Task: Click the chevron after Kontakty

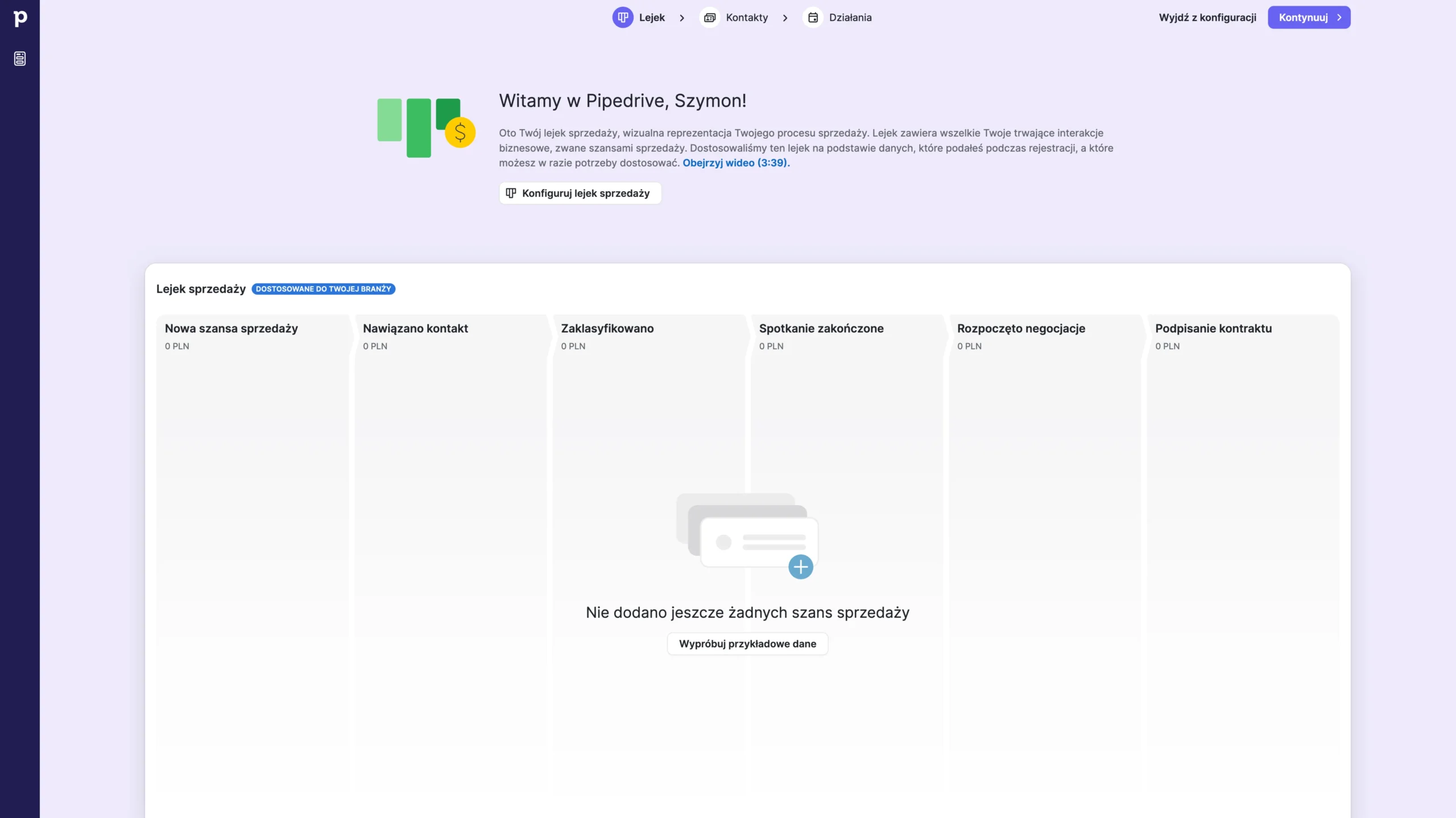Action: [x=785, y=18]
